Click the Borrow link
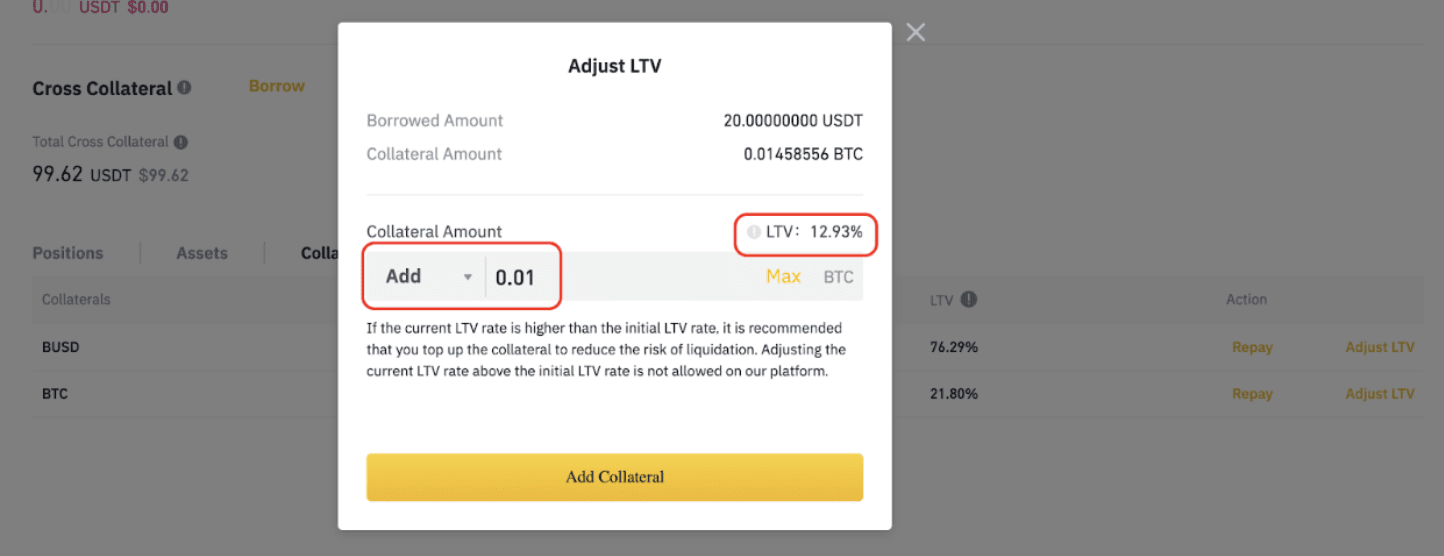This screenshot has height=556, width=1444. [277, 86]
